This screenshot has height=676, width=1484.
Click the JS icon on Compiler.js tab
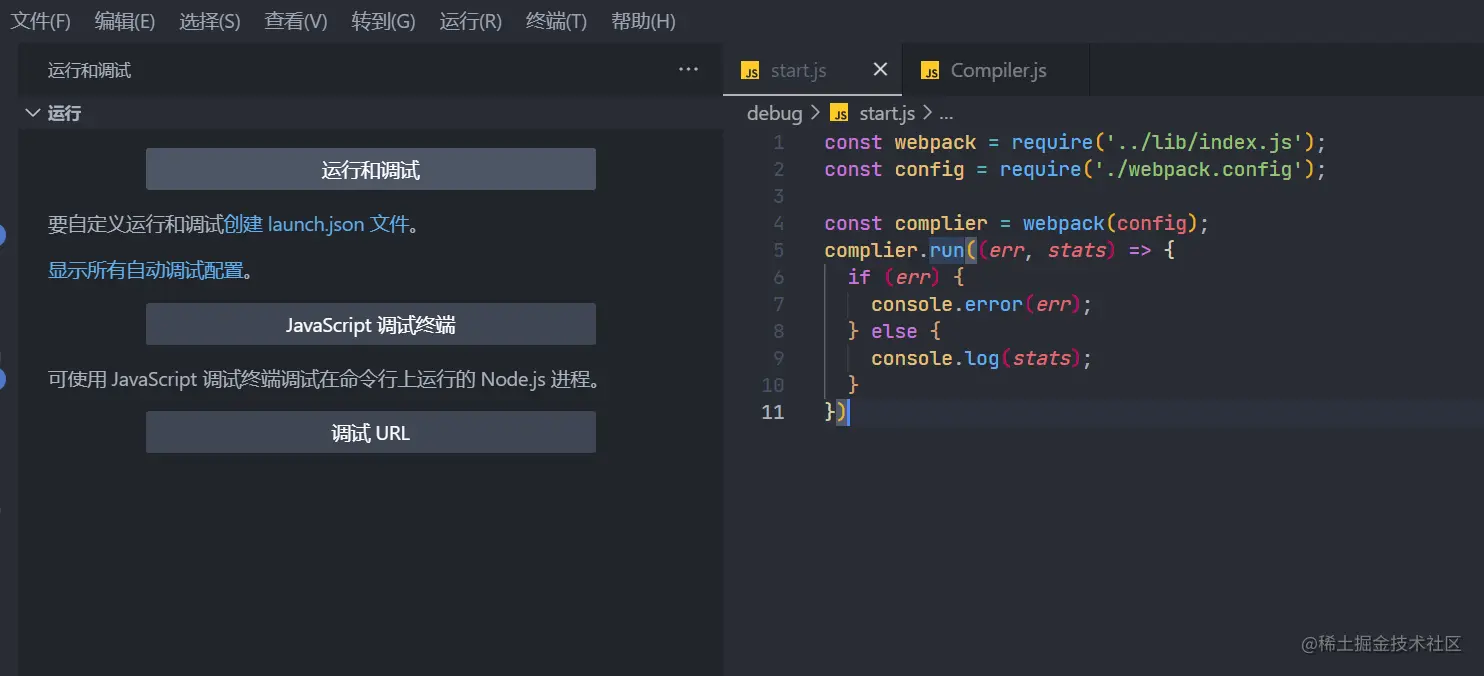pyautogui.click(x=930, y=71)
